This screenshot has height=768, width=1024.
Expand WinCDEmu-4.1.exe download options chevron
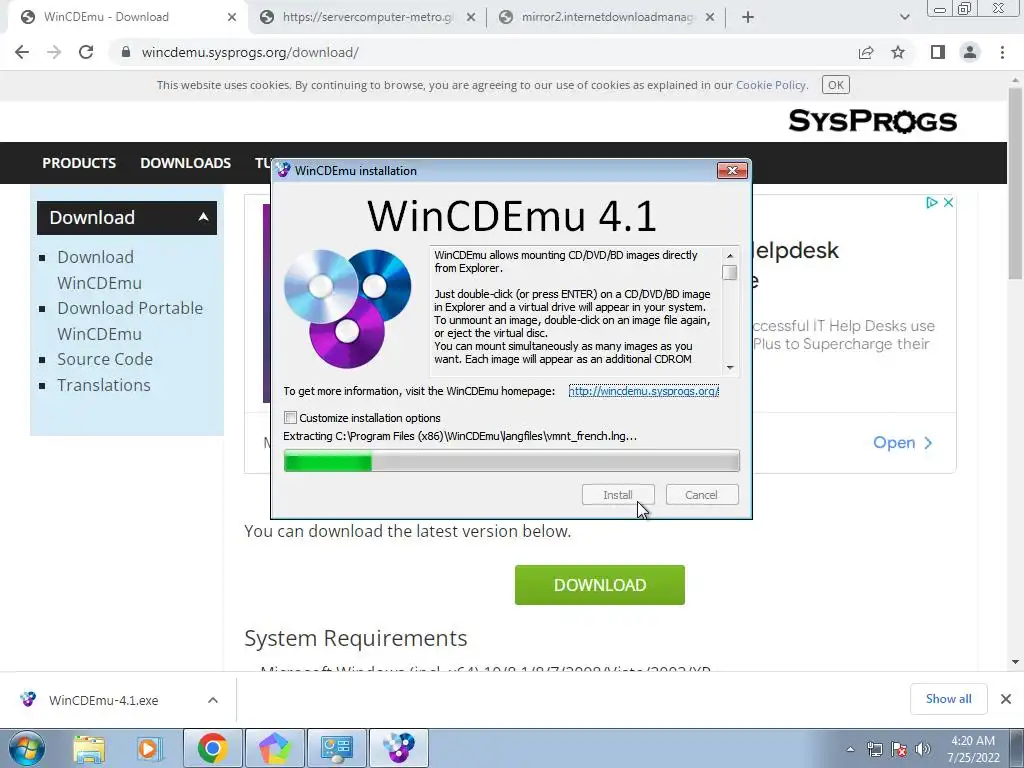click(x=213, y=700)
